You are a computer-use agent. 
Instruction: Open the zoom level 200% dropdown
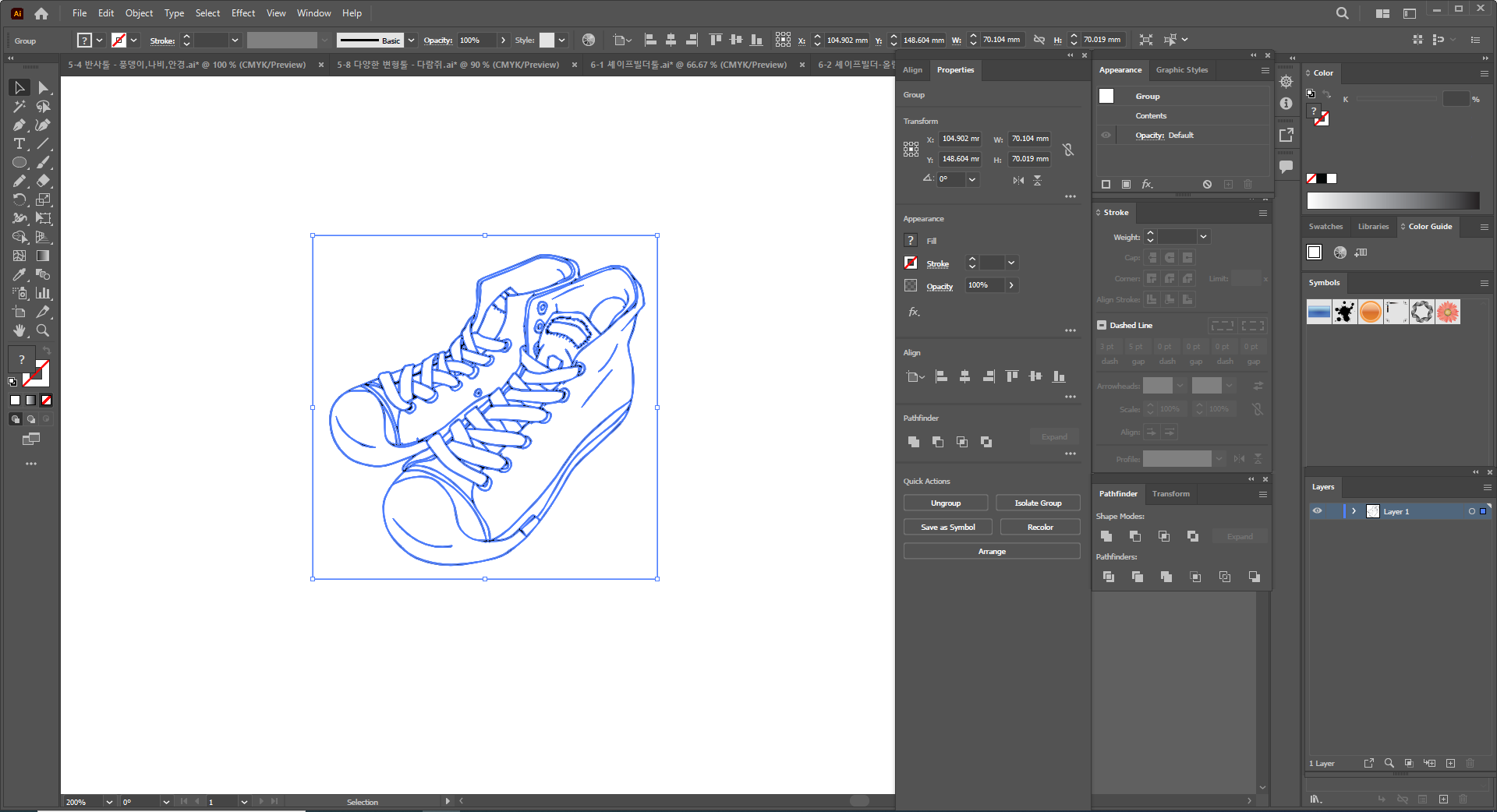click(108, 802)
